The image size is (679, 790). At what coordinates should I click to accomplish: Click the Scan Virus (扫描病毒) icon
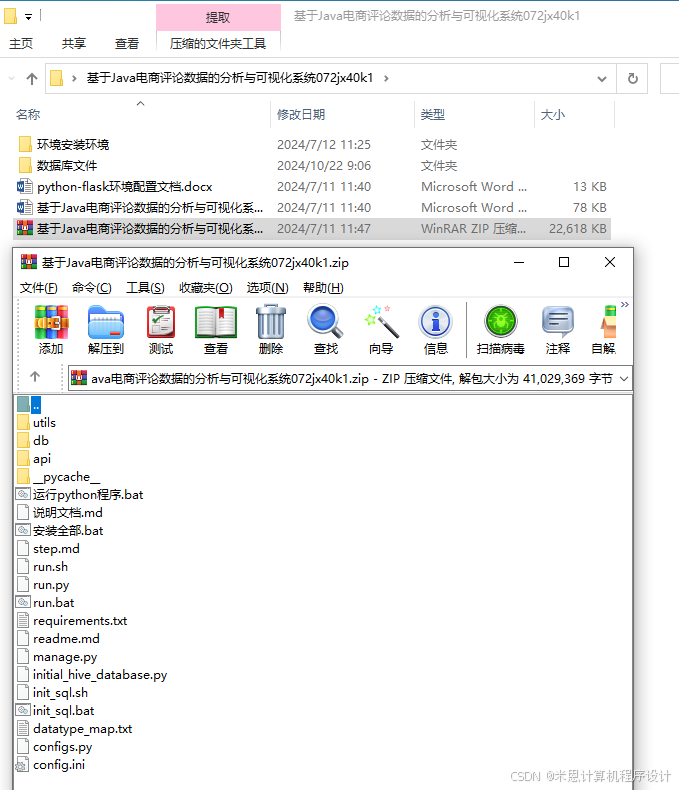click(x=501, y=330)
